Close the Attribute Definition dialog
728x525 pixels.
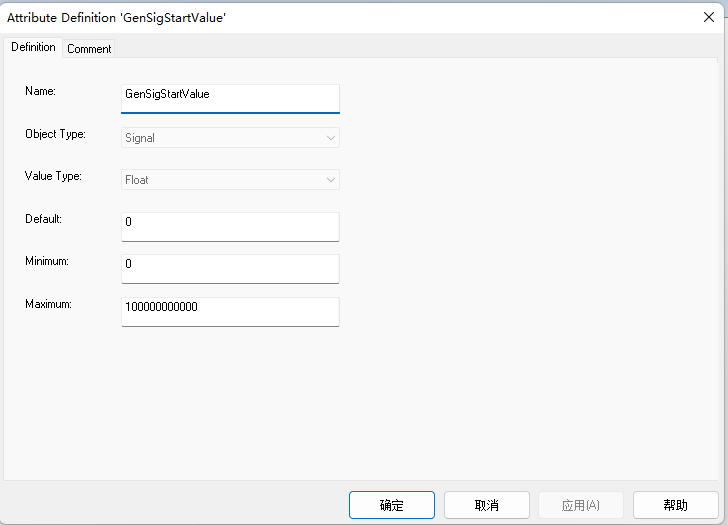coord(709,17)
